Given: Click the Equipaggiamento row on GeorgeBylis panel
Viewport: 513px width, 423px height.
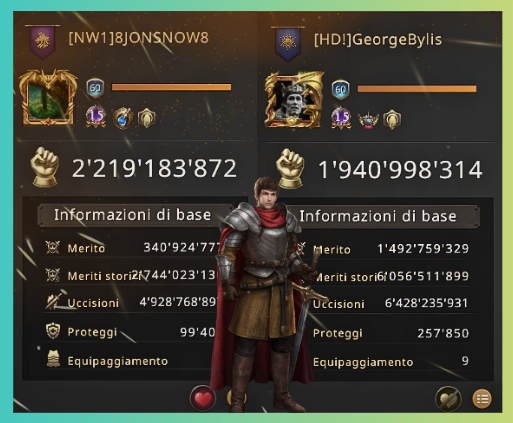Looking at the screenshot, I should point(392,362).
